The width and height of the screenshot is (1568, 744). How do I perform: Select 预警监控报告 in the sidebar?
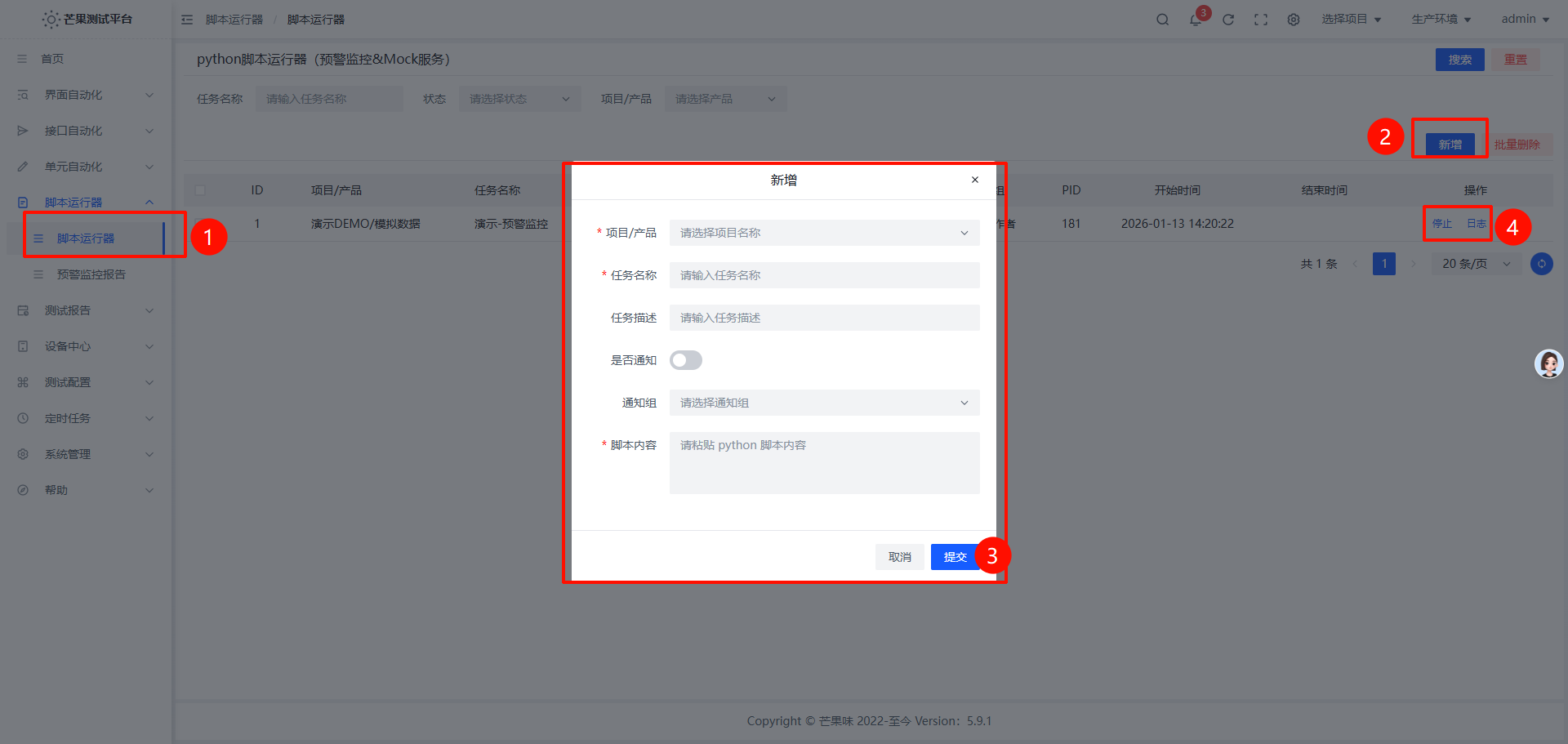pyautogui.click(x=91, y=274)
